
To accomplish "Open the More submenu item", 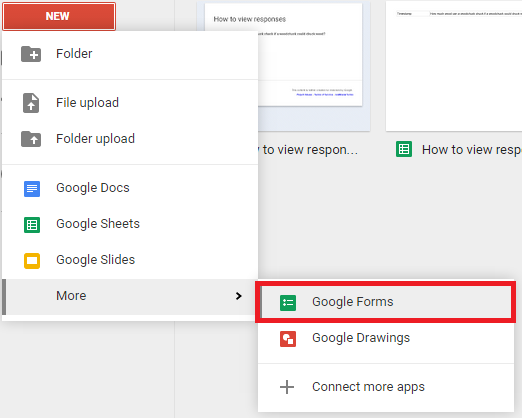I will [x=130, y=297].
